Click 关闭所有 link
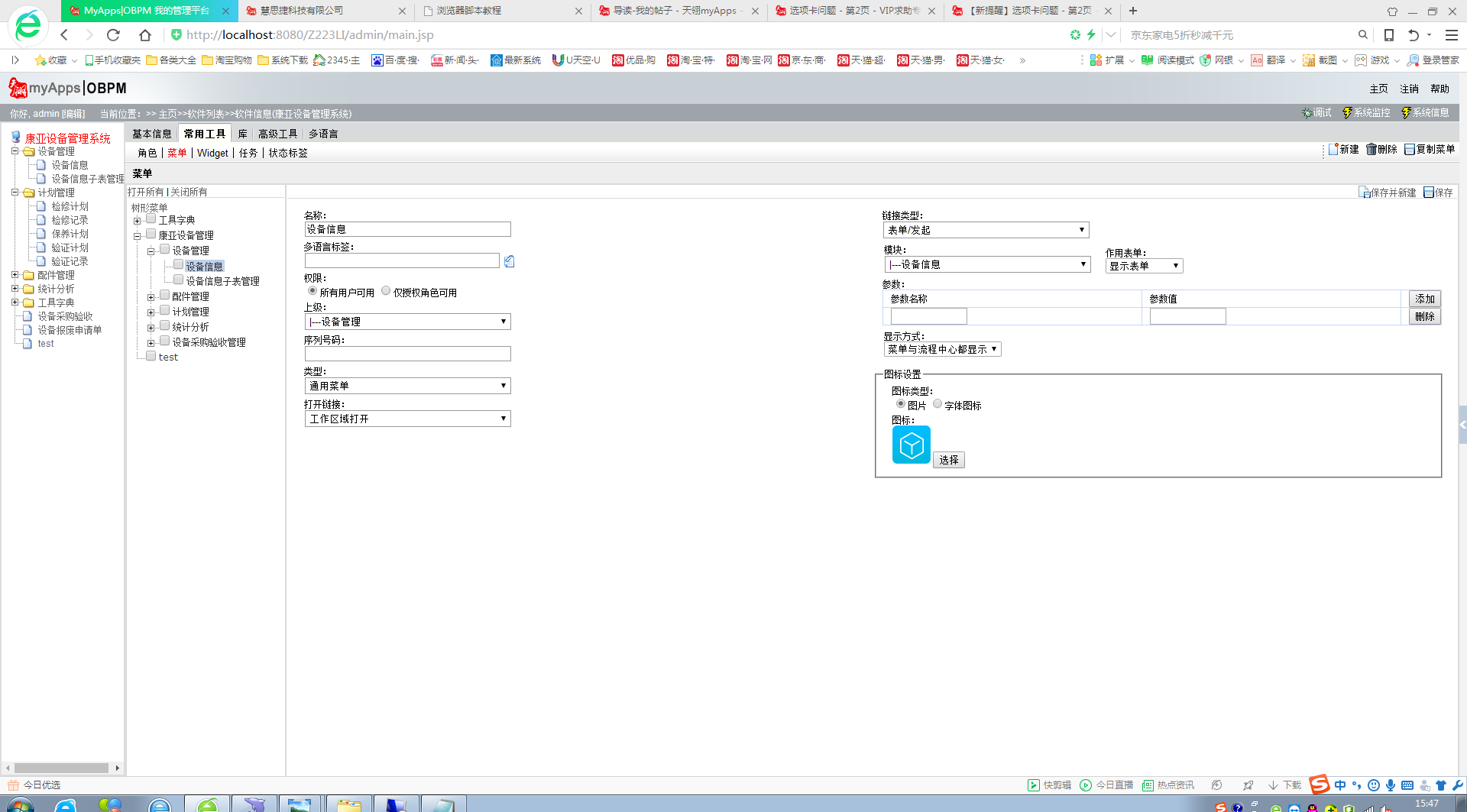 pyautogui.click(x=189, y=192)
